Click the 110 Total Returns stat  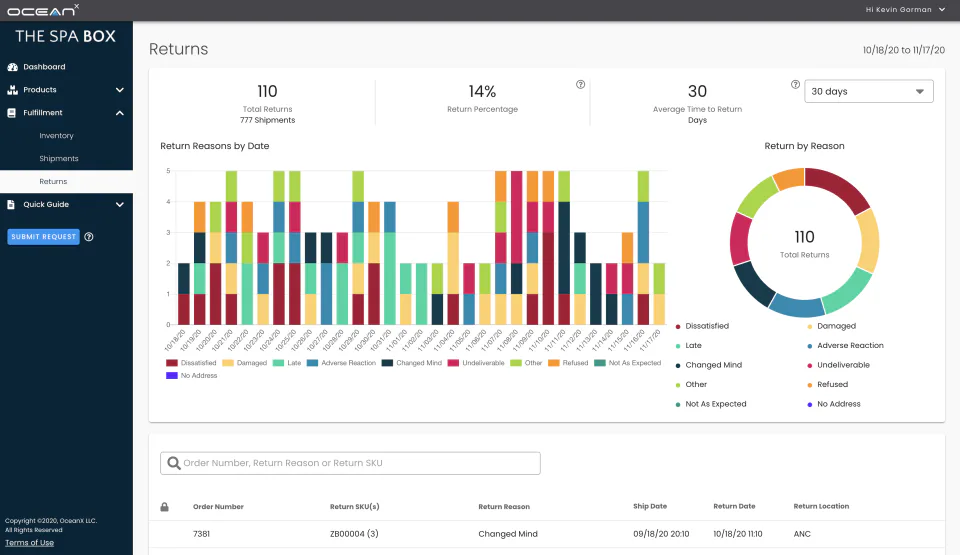268,102
